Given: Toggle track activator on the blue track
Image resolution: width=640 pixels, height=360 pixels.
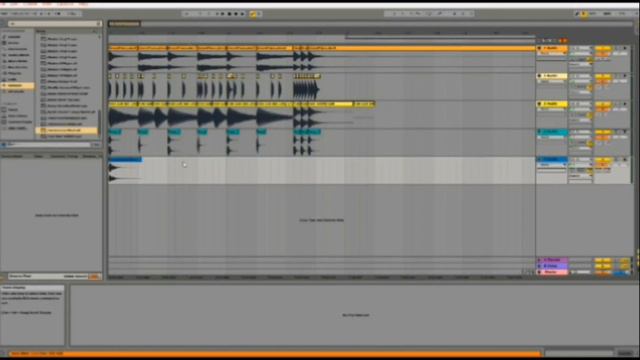Looking at the screenshot, I should [603, 160].
